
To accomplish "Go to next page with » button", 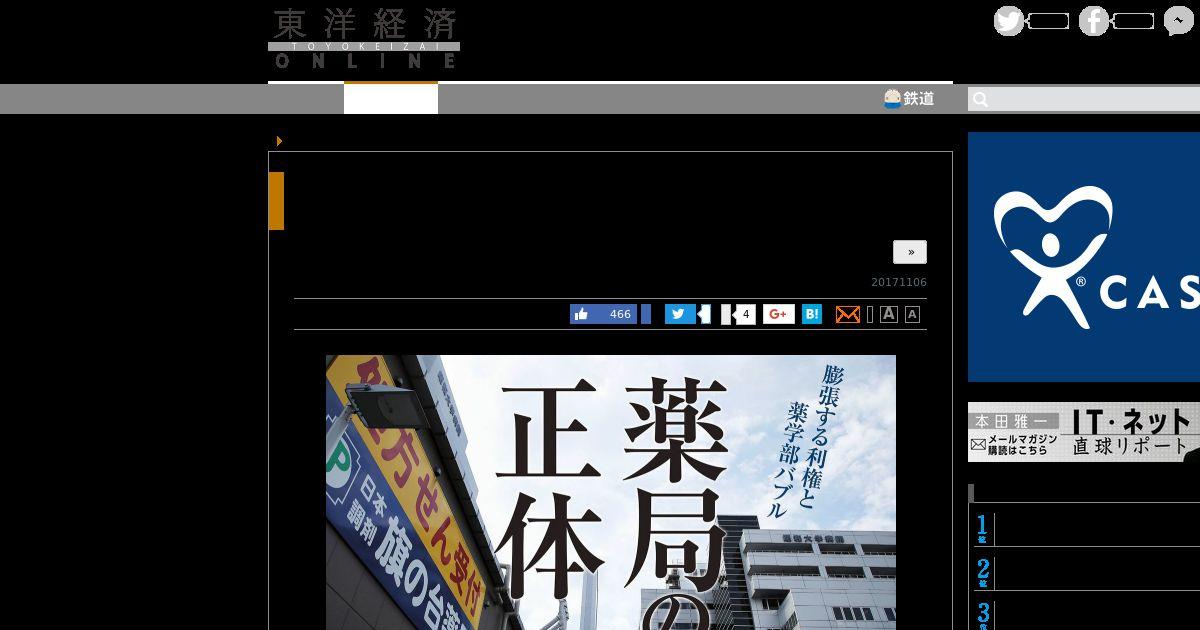I will click(910, 252).
